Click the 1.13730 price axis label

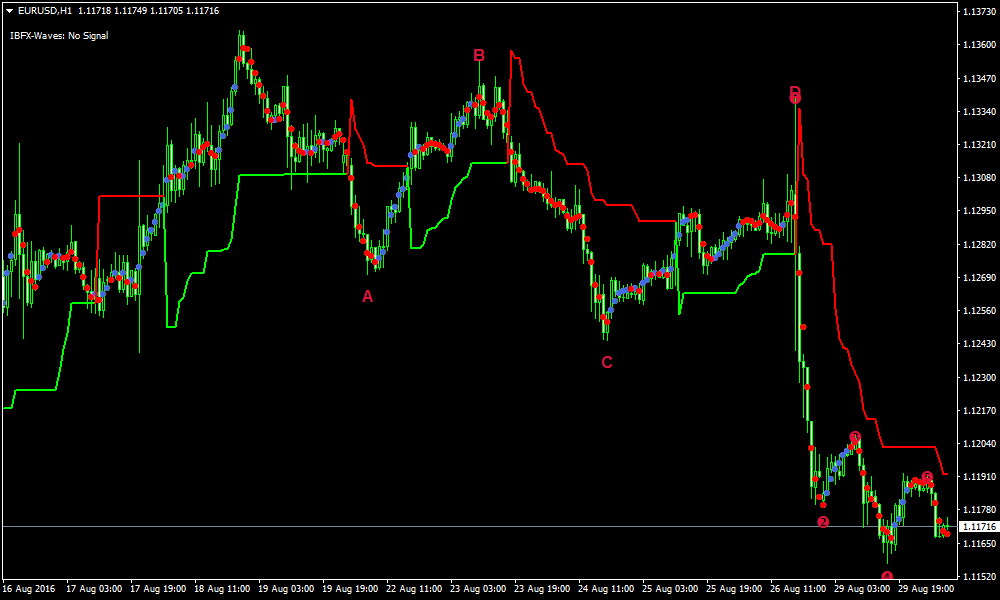click(977, 12)
